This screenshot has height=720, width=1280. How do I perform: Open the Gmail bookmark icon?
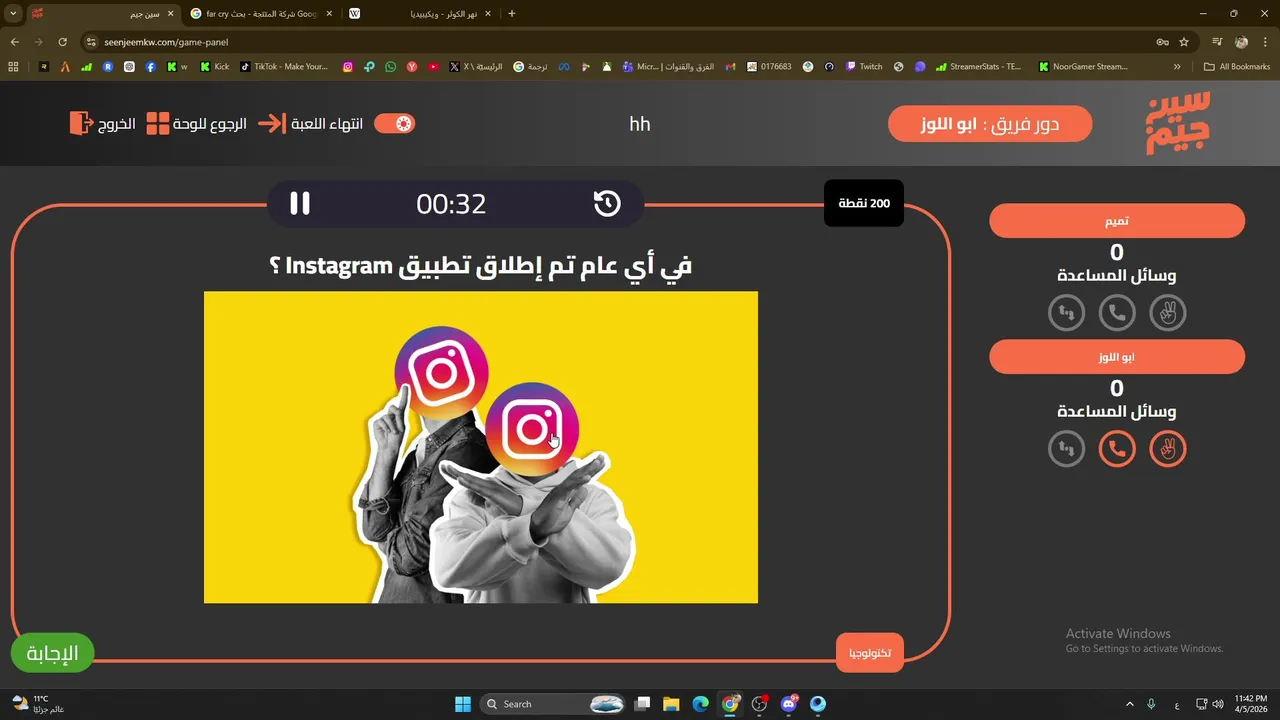coord(728,67)
